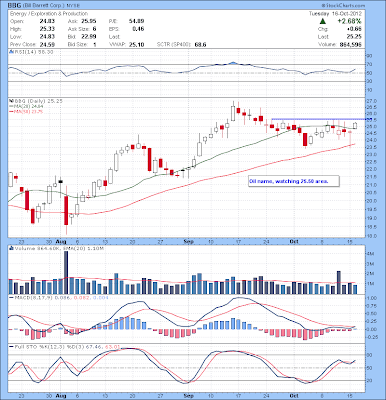
Task: Click the Open value 24.83
Action: (x=47, y=21)
